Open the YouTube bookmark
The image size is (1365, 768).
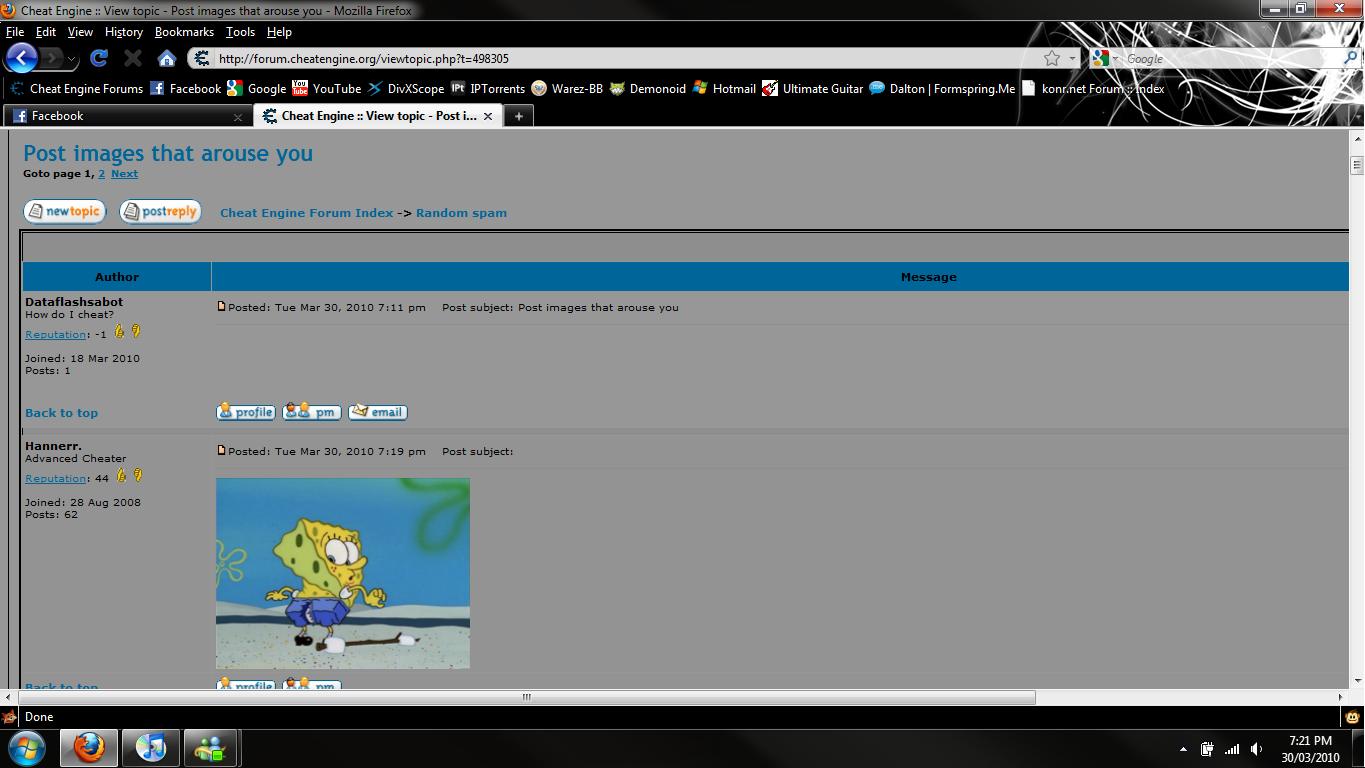[327, 89]
